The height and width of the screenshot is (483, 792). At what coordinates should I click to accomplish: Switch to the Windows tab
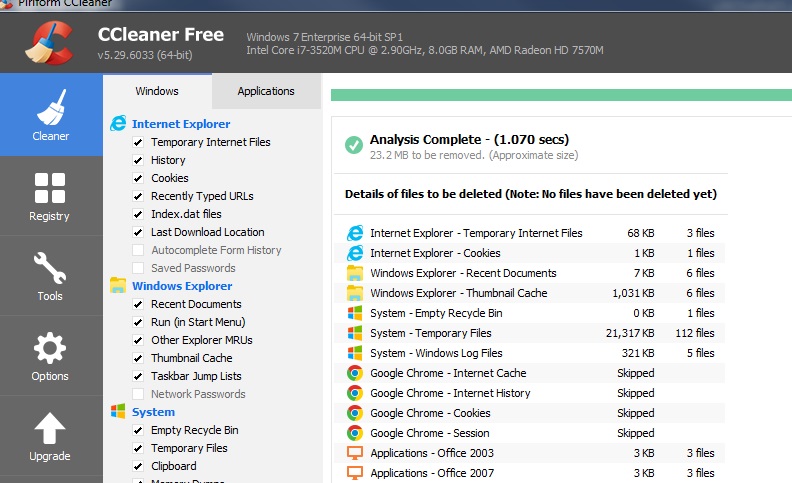pyautogui.click(x=157, y=91)
